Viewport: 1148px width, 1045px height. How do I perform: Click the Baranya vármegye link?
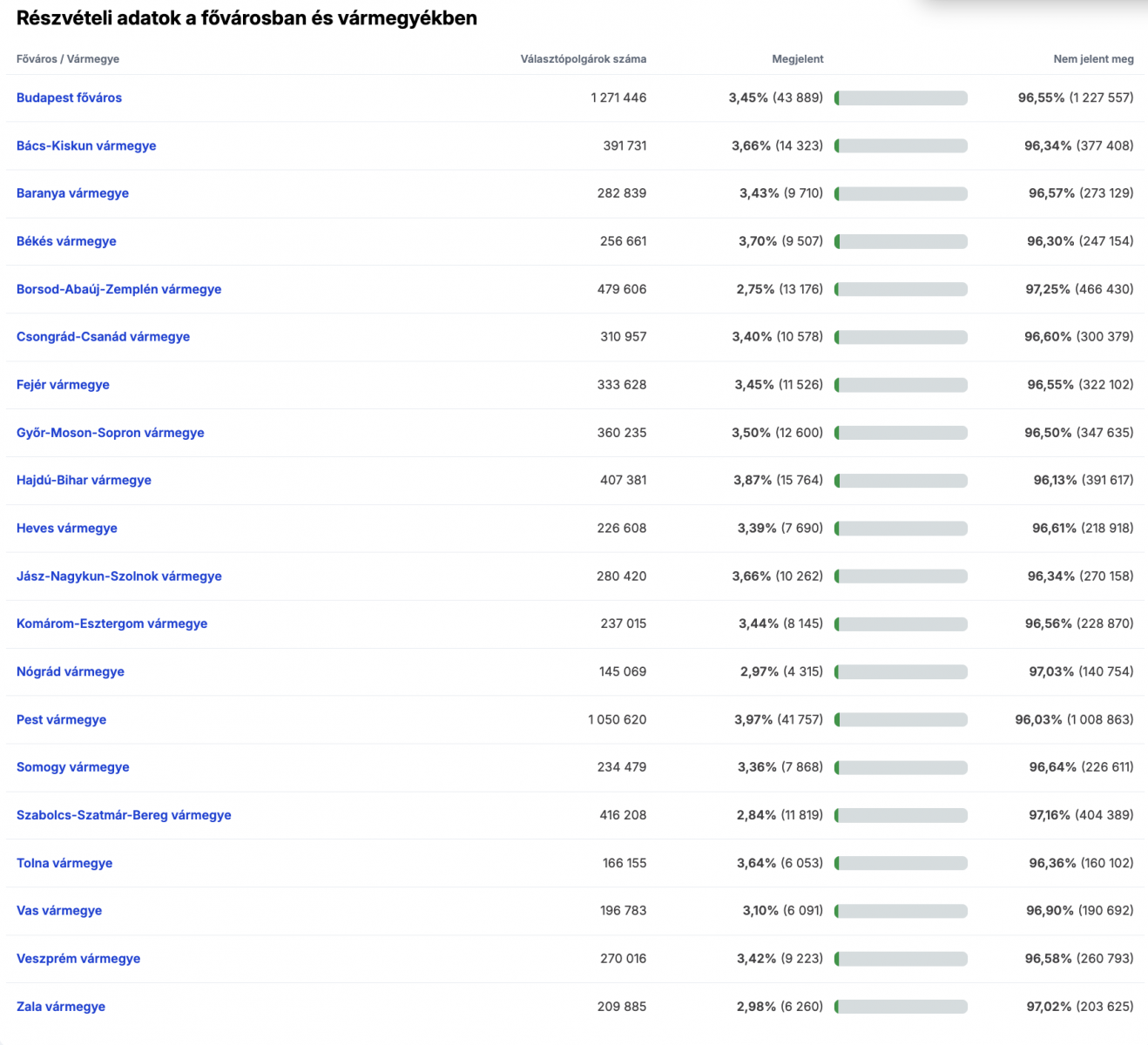tap(72, 193)
